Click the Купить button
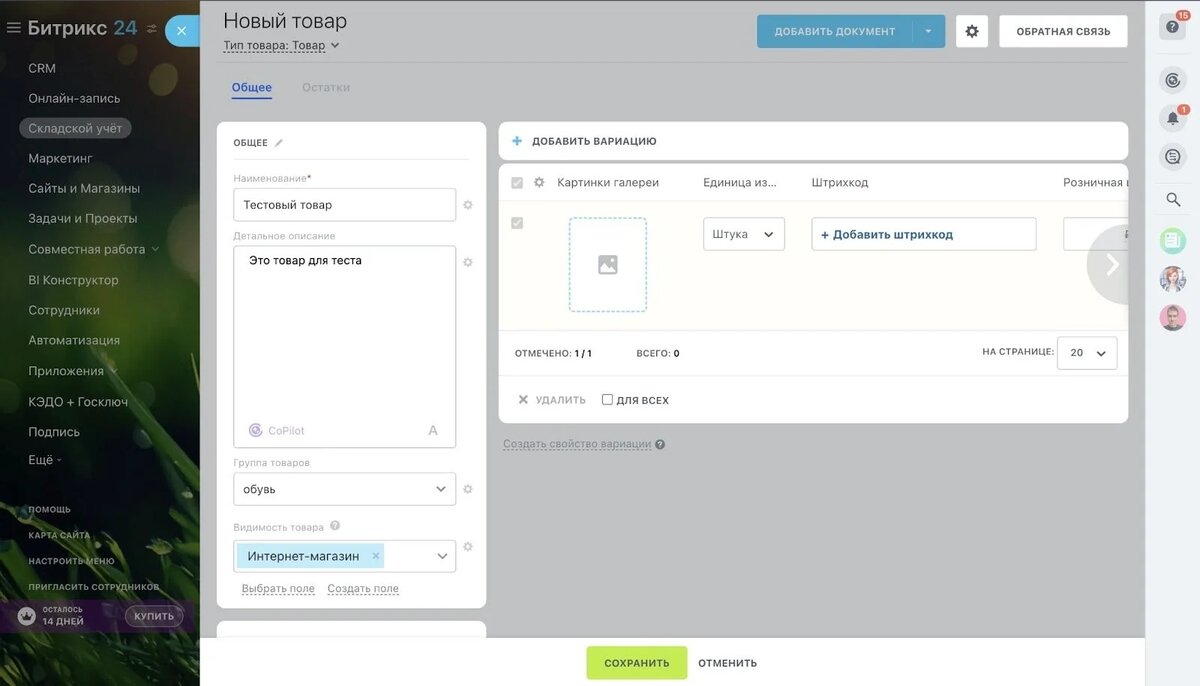Screen dimensions: 1200x686 coord(154,616)
